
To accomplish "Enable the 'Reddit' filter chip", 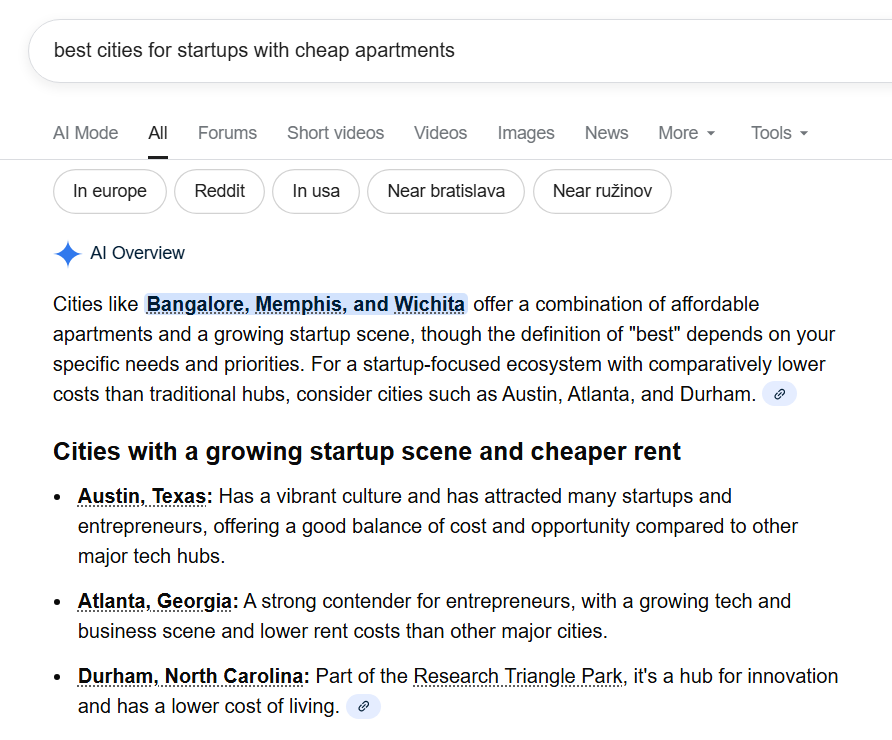I will click(x=219, y=191).
